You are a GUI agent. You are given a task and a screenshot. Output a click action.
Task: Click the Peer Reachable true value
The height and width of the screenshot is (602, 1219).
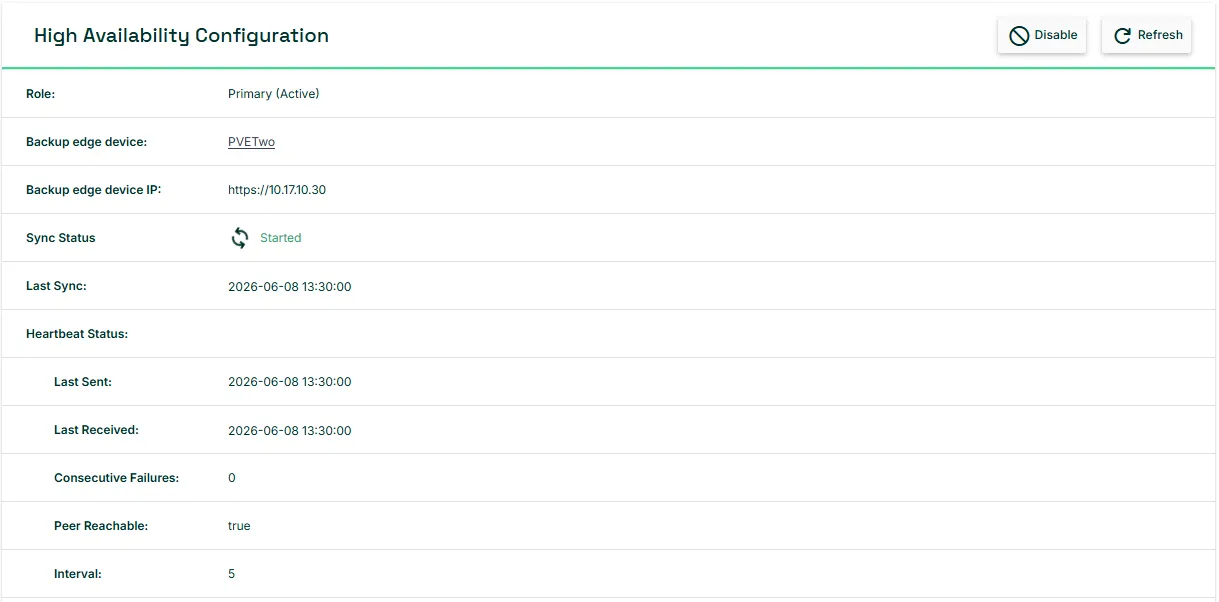(x=239, y=526)
